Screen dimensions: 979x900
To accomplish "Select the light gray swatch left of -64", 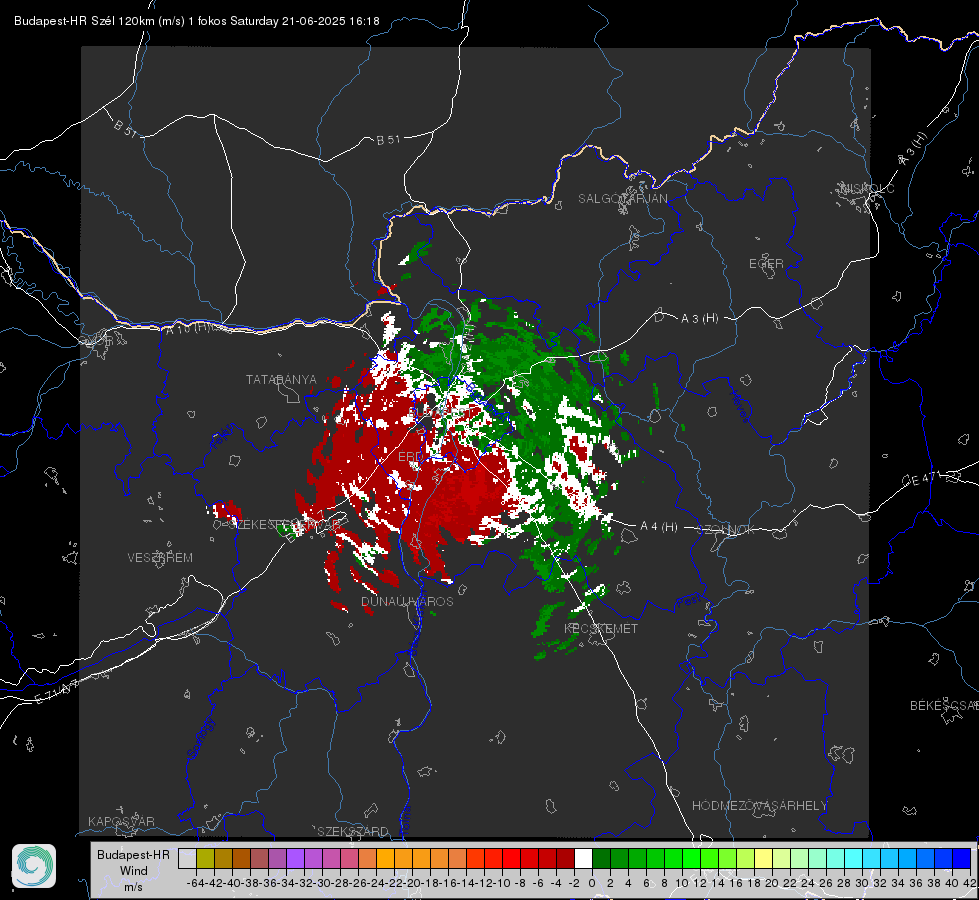I will [x=187, y=858].
